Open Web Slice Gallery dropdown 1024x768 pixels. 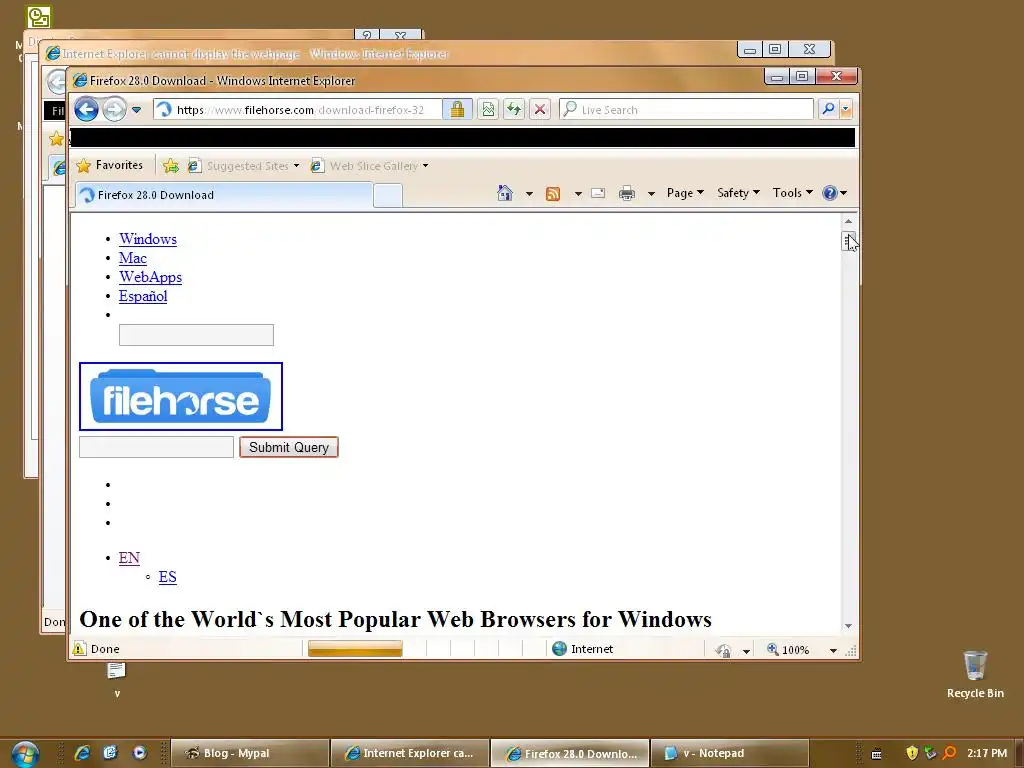point(370,166)
